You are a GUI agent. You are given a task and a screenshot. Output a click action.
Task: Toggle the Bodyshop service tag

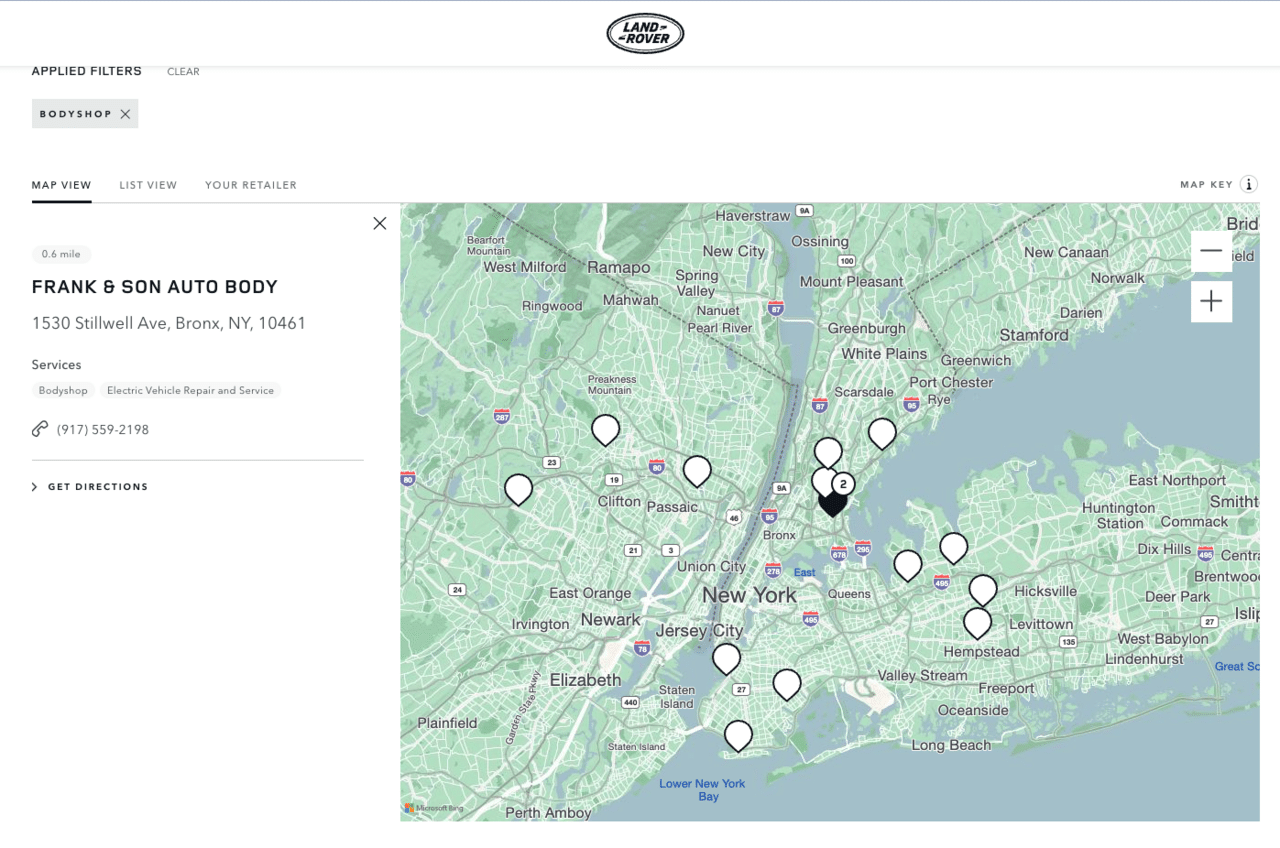63,390
